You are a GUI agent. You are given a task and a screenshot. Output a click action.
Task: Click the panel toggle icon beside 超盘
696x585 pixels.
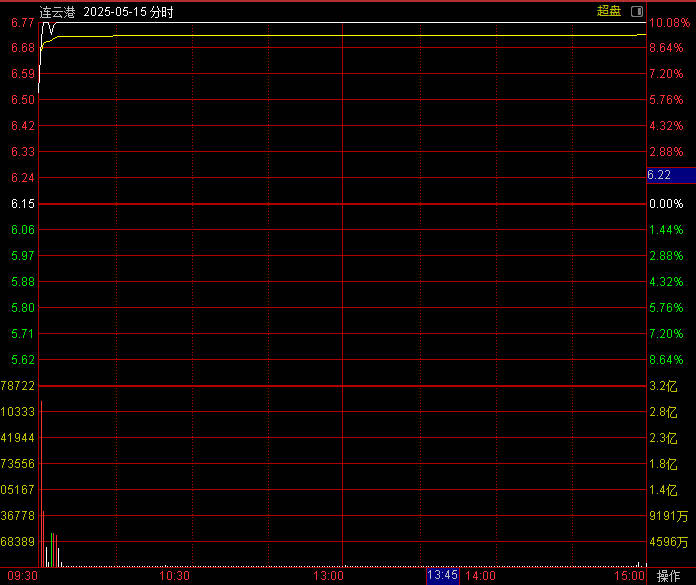(x=637, y=11)
